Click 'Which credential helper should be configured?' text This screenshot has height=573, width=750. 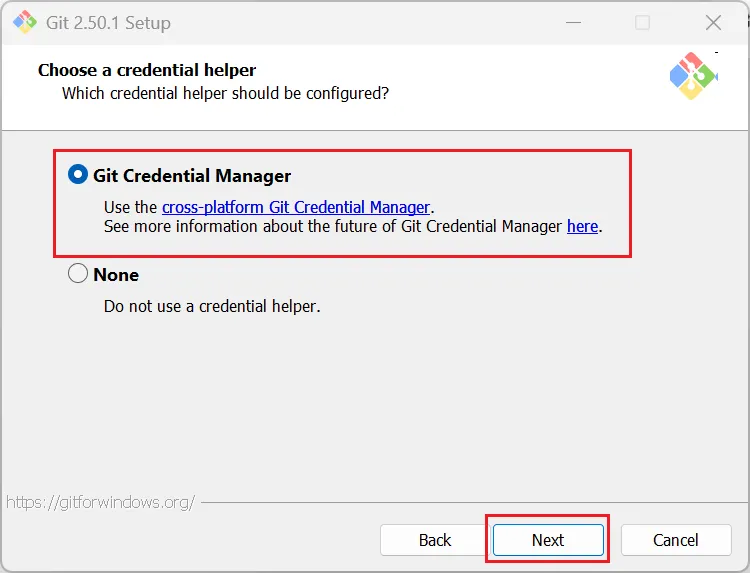click(x=225, y=93)
